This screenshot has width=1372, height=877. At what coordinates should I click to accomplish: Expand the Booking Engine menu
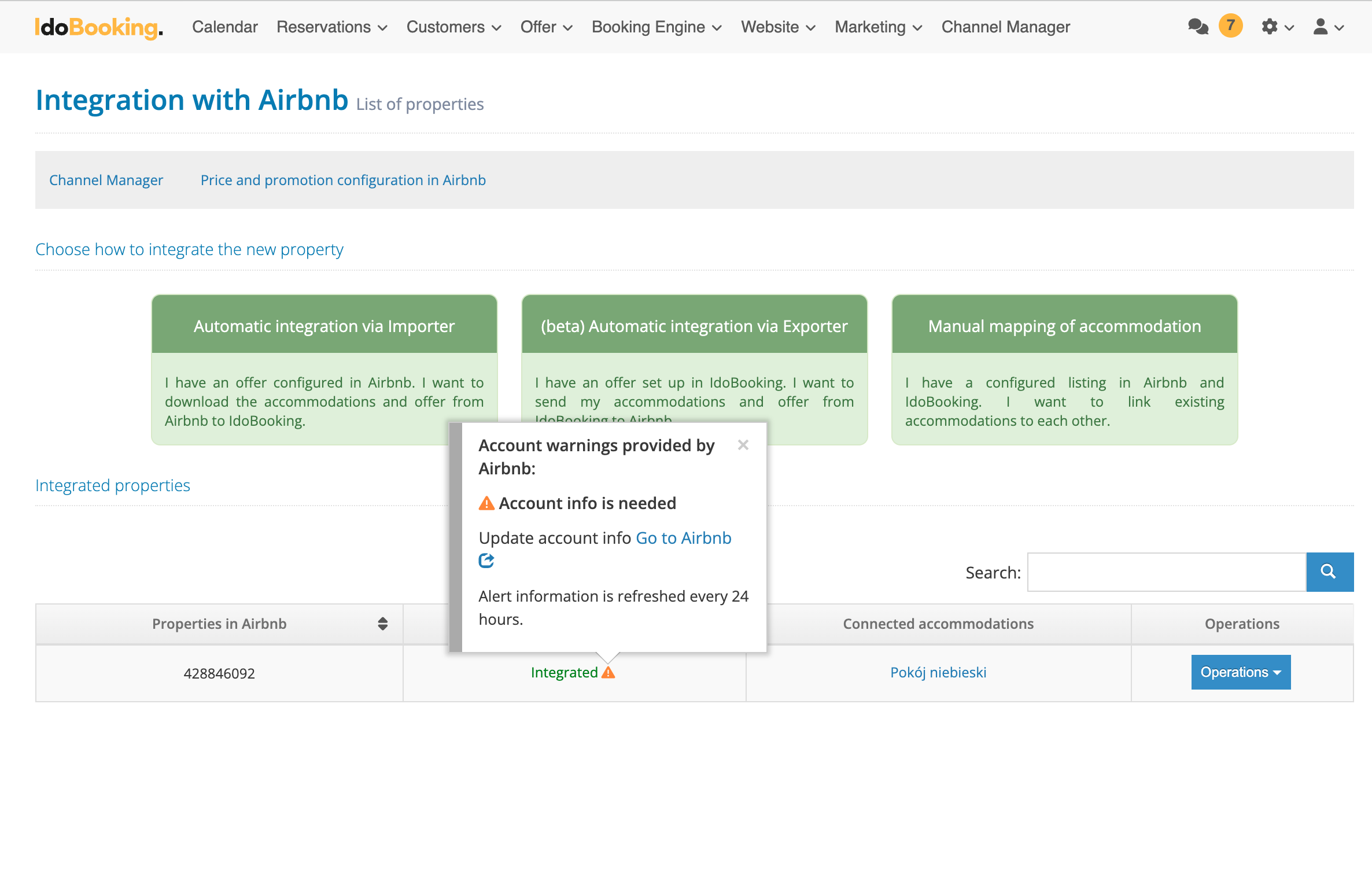point(656,27)
